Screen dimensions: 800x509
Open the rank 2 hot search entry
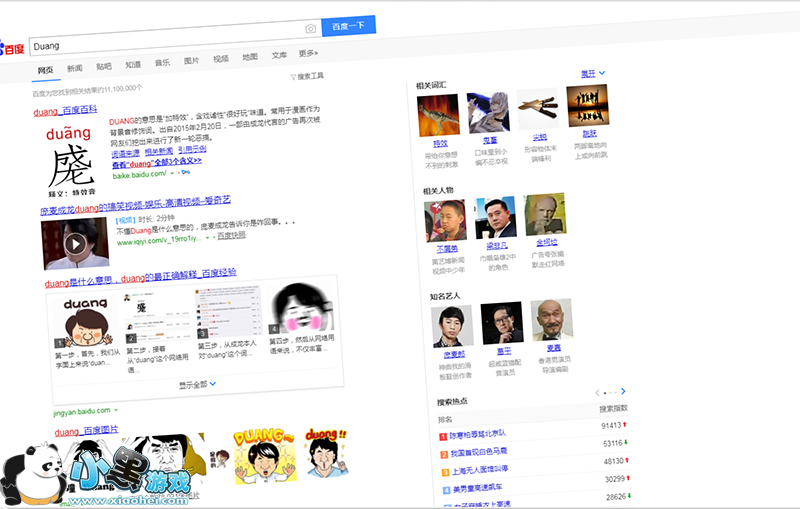point(479,452)
